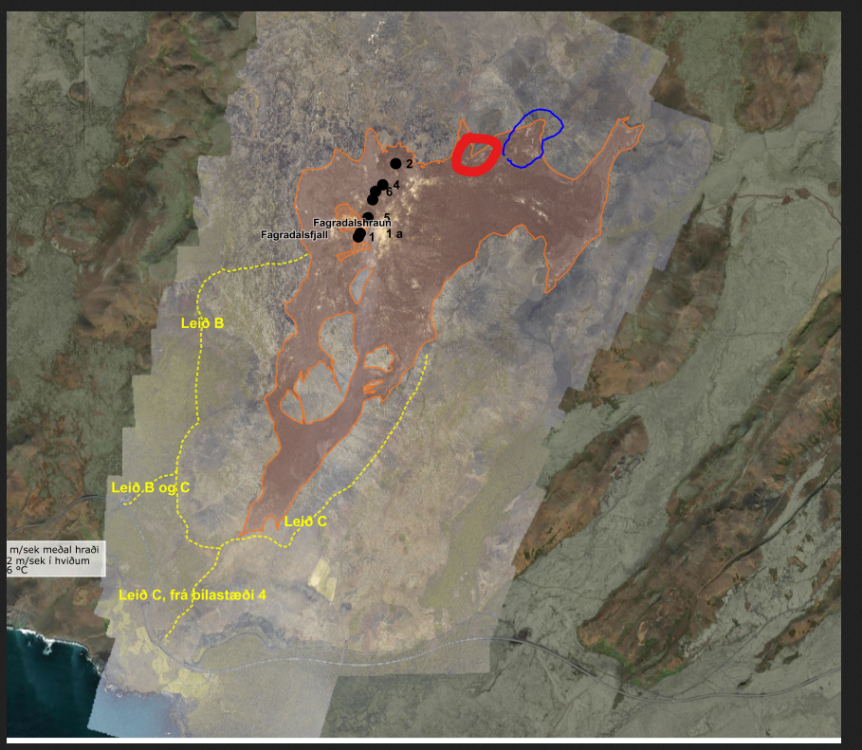Viewport: 862px width, 750px height.
Task: Click the '1 a' map label
Action: [x=394, y=234]
